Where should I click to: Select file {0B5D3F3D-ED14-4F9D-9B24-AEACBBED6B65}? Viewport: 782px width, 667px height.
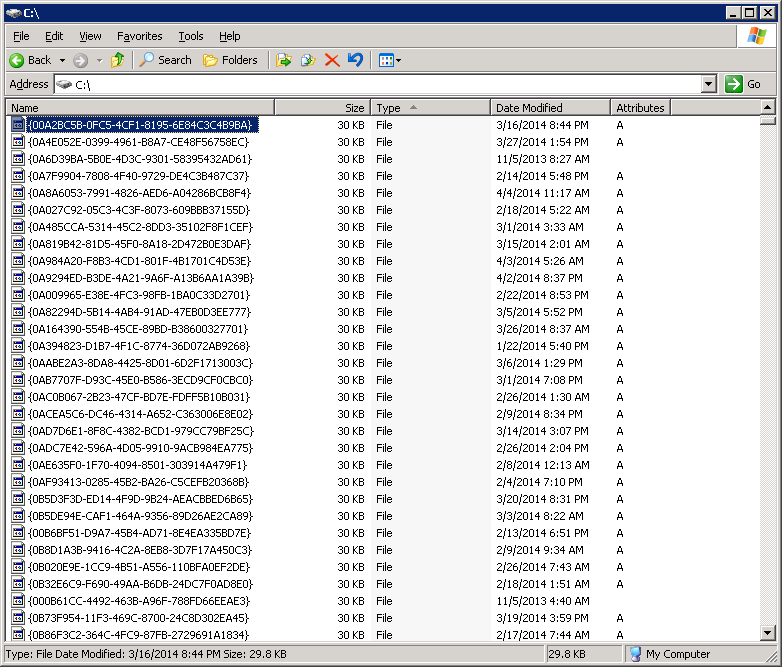pyautogui.click(x=140, y=499)
